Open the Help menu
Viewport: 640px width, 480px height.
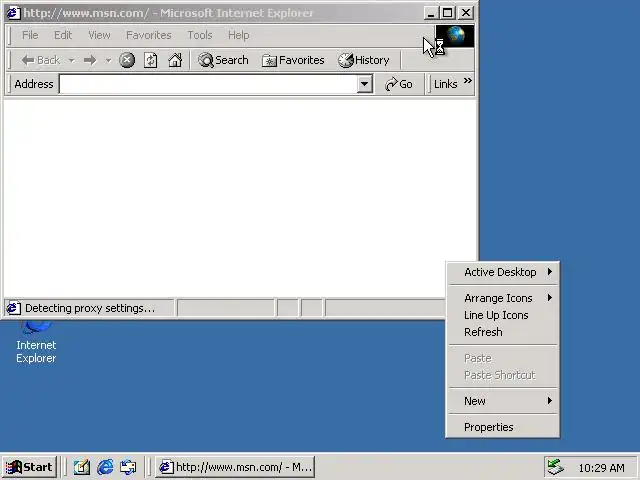click(238, 35)
